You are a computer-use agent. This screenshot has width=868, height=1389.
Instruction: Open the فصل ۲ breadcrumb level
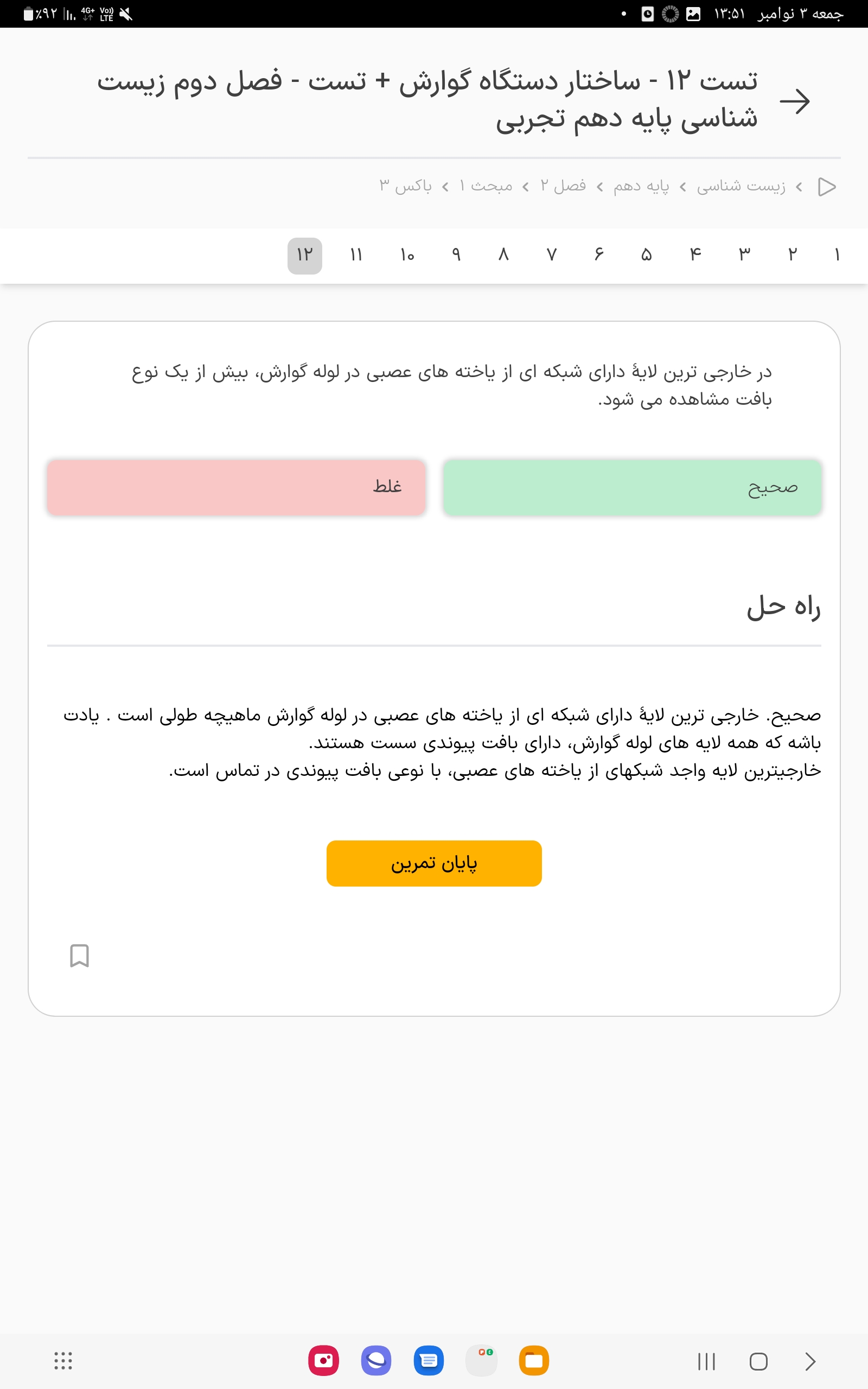563,186
